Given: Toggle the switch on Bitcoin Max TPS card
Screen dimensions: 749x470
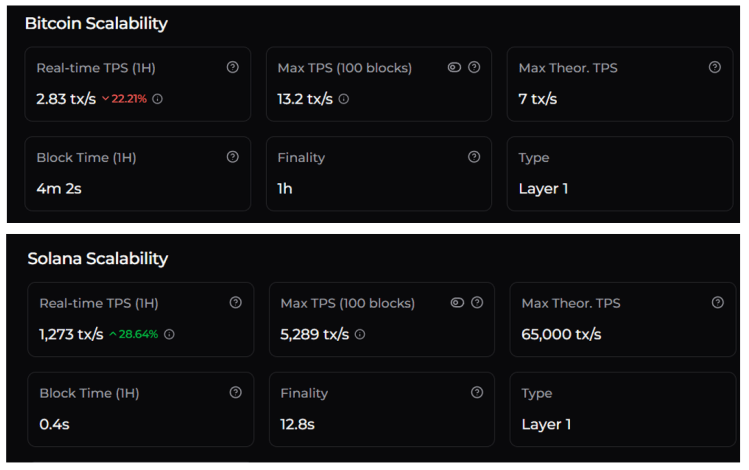Looking at the screenshot, I should click(455, 67).
